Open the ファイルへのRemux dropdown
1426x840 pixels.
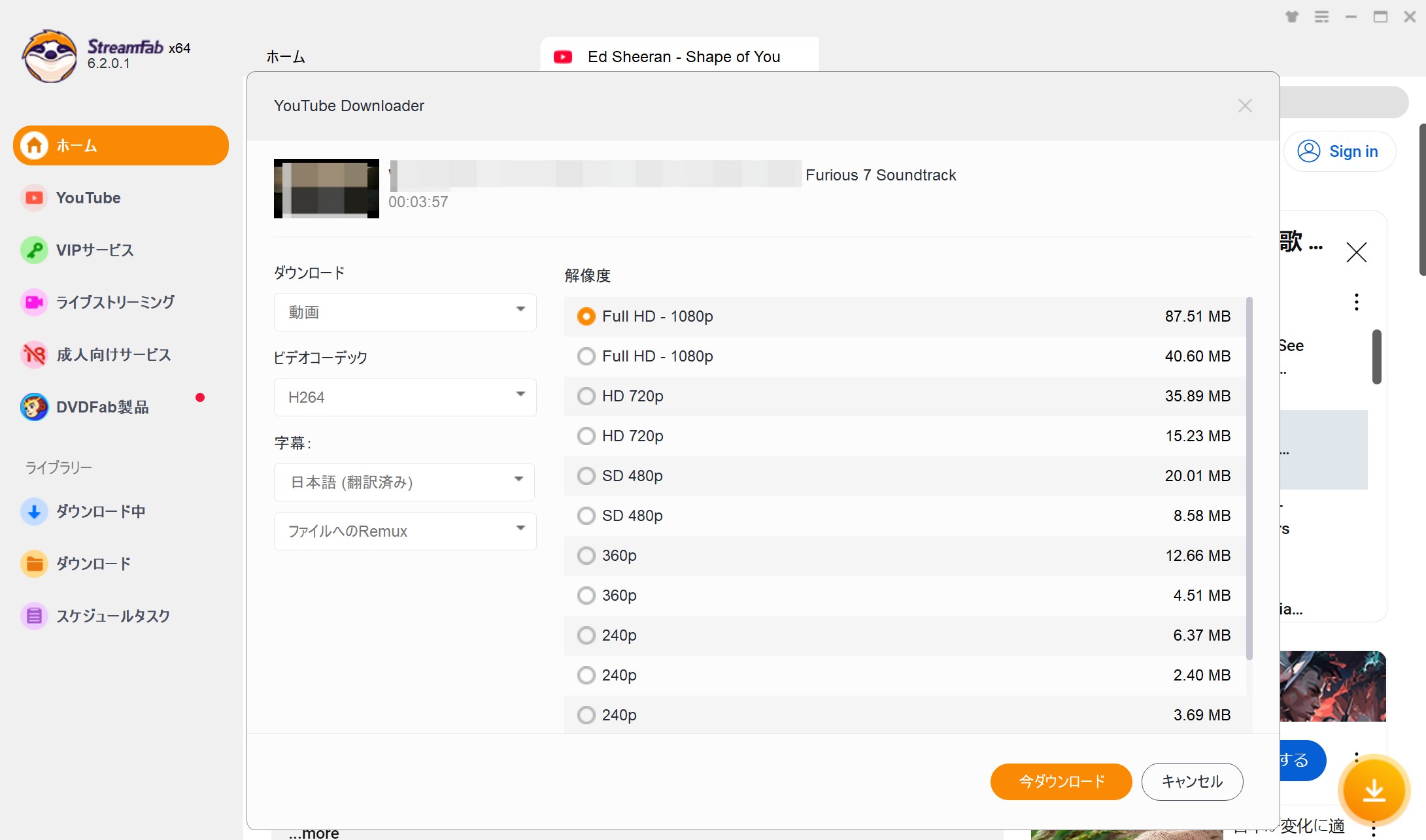tap(405, 531)
